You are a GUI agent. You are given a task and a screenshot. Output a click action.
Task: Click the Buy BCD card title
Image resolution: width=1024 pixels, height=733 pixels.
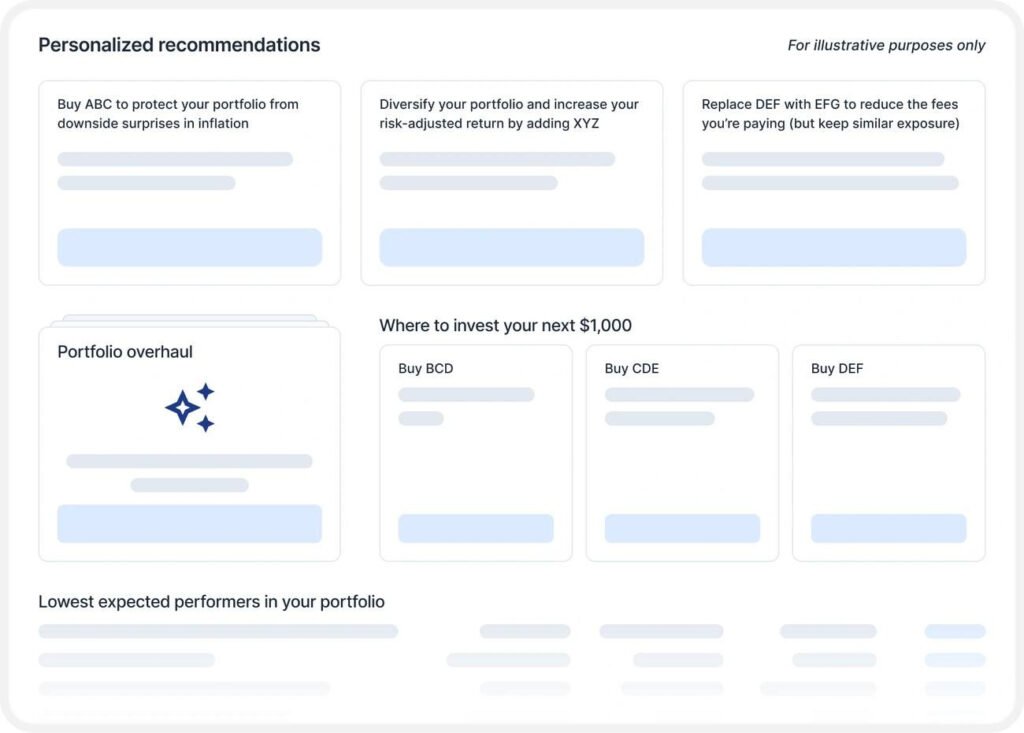[x=425, y=368]
